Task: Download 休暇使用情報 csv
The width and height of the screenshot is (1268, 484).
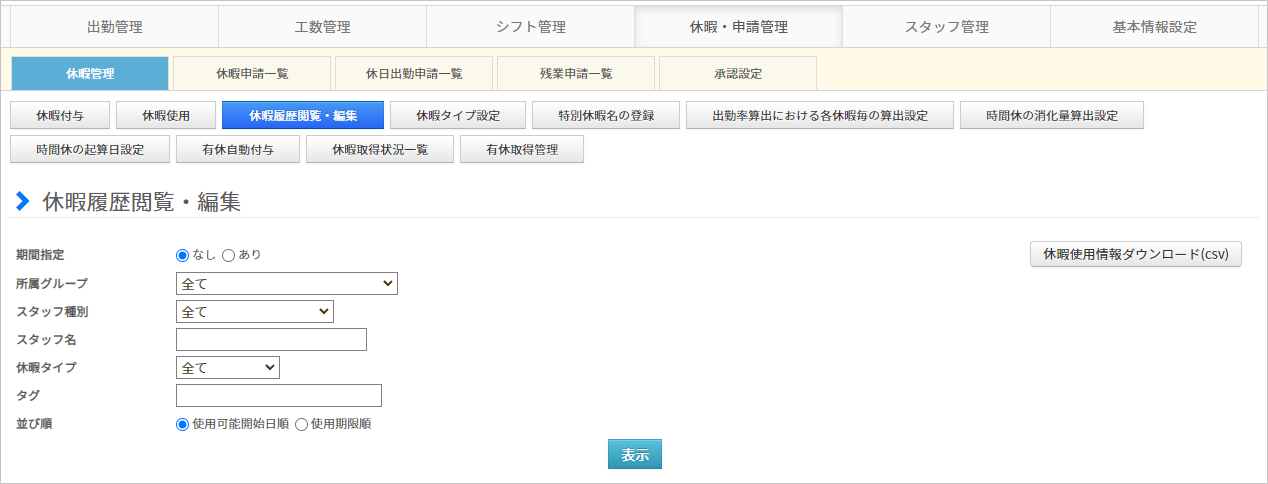Action: tap(1136, 254)
